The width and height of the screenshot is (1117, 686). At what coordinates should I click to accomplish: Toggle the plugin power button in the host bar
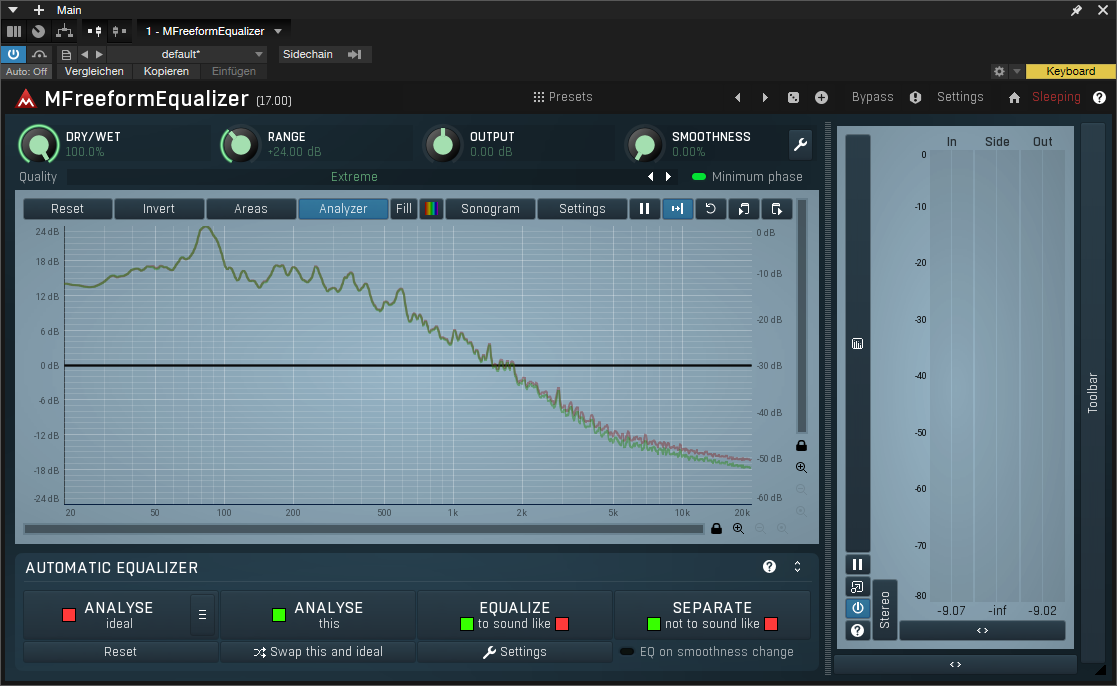[14, 54]
